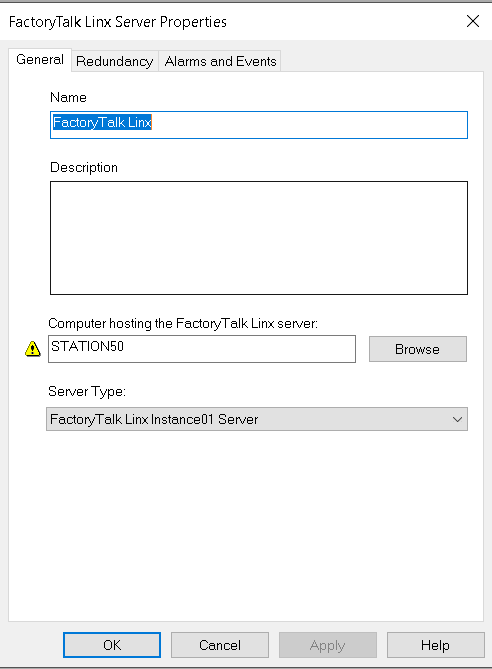Open the Server Type combo box
Screen dimensions: 492x669
[x=257, y=419]
